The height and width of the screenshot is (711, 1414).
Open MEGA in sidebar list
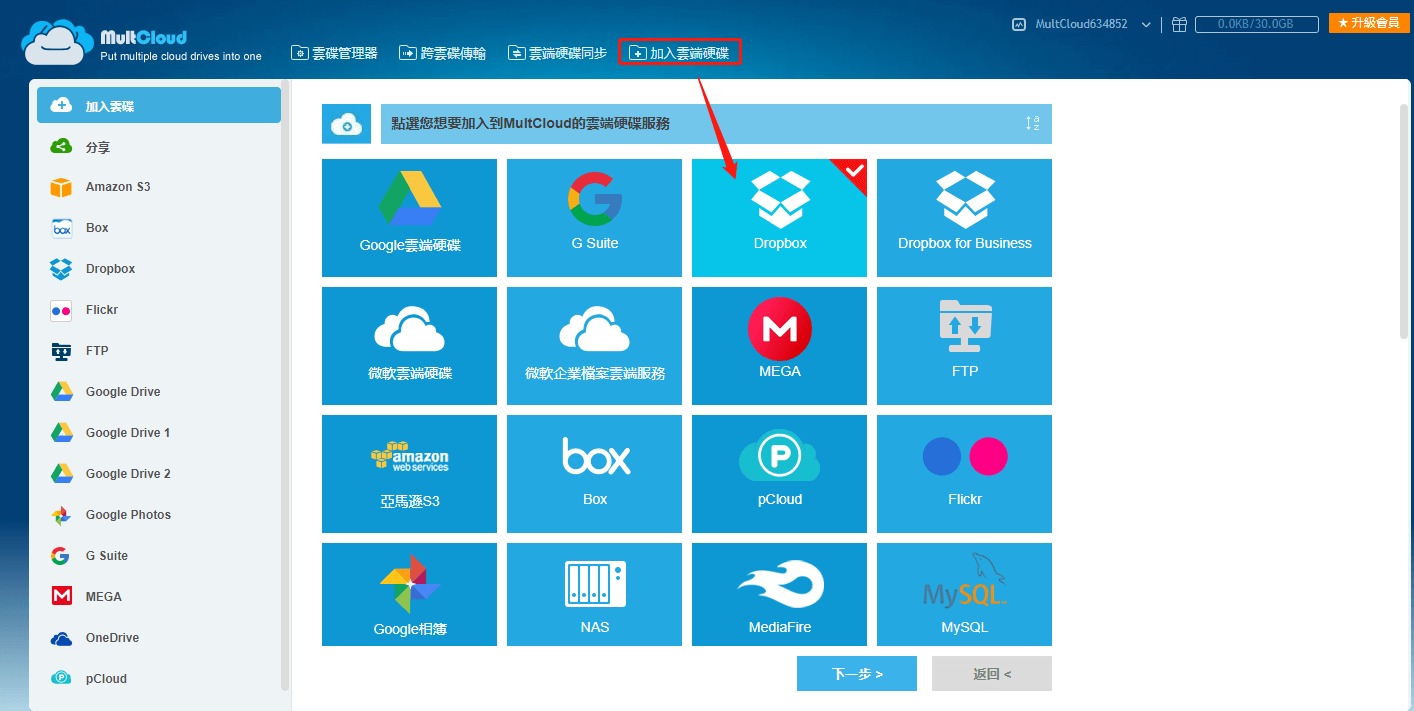pyautogui.click(x=159, y=597)
